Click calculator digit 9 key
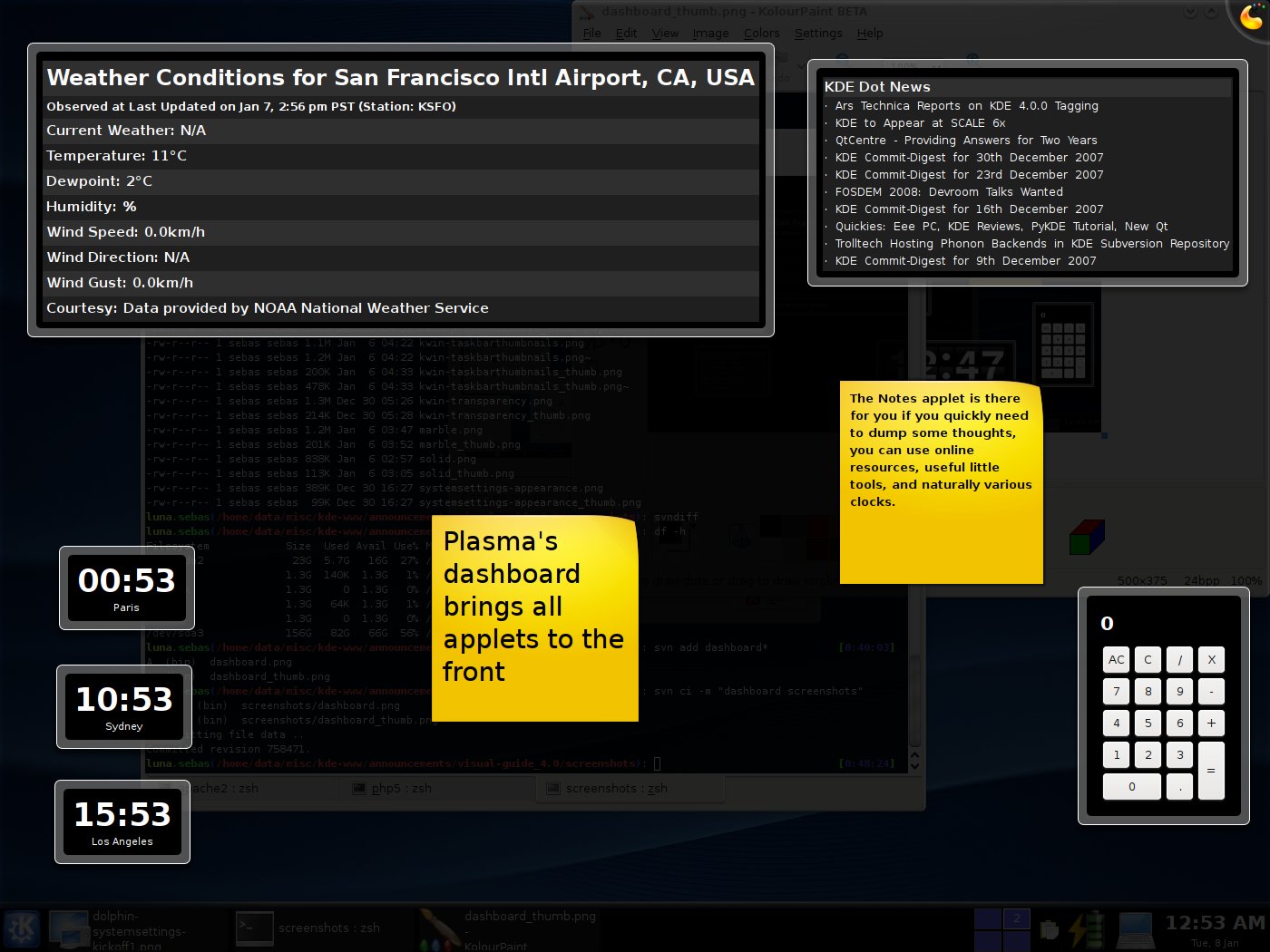 (1180, 692)
